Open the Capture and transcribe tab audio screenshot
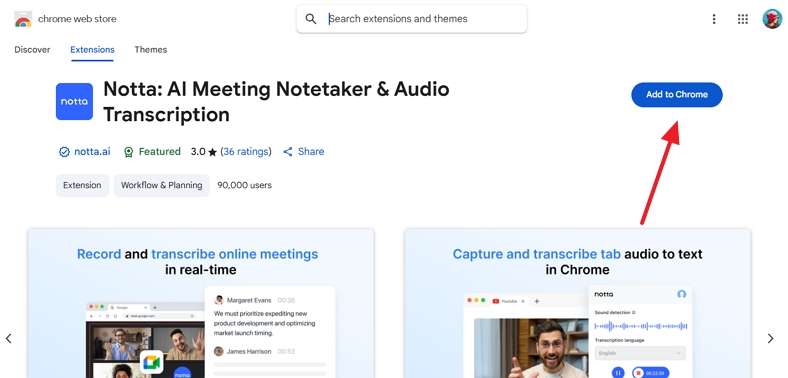The image size is (788, 378). (x=577, y=304)
